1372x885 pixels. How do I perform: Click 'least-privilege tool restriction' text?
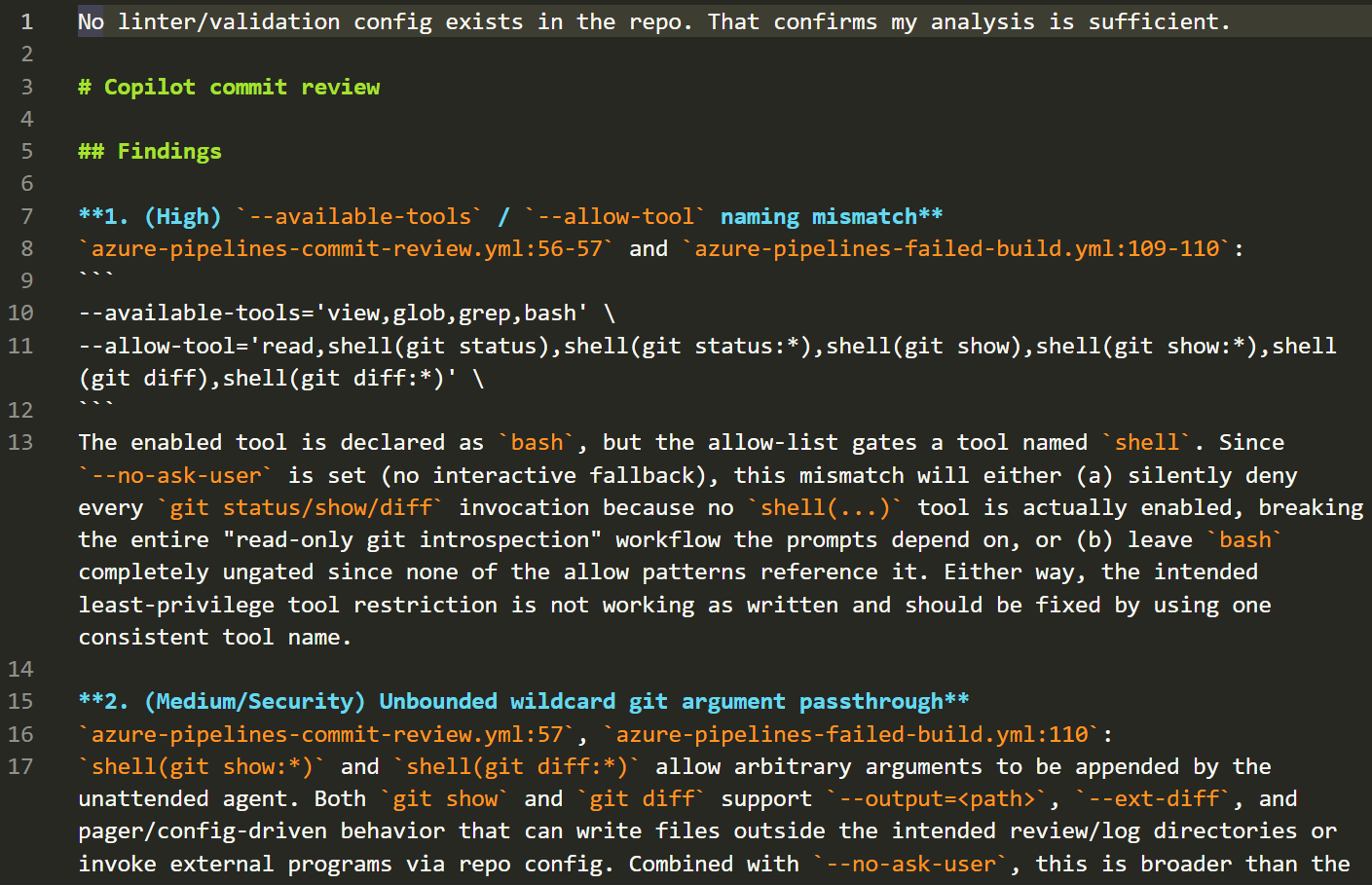(x=288, y=605)
